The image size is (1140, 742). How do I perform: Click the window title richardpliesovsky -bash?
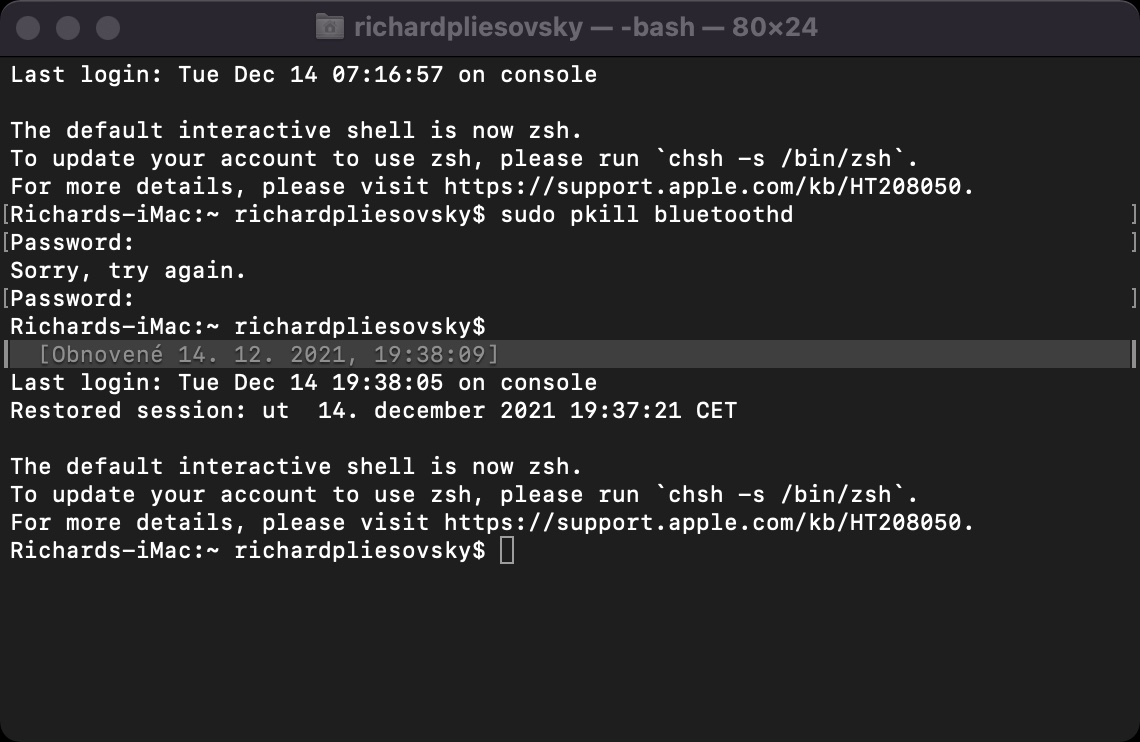coord(586,28)
